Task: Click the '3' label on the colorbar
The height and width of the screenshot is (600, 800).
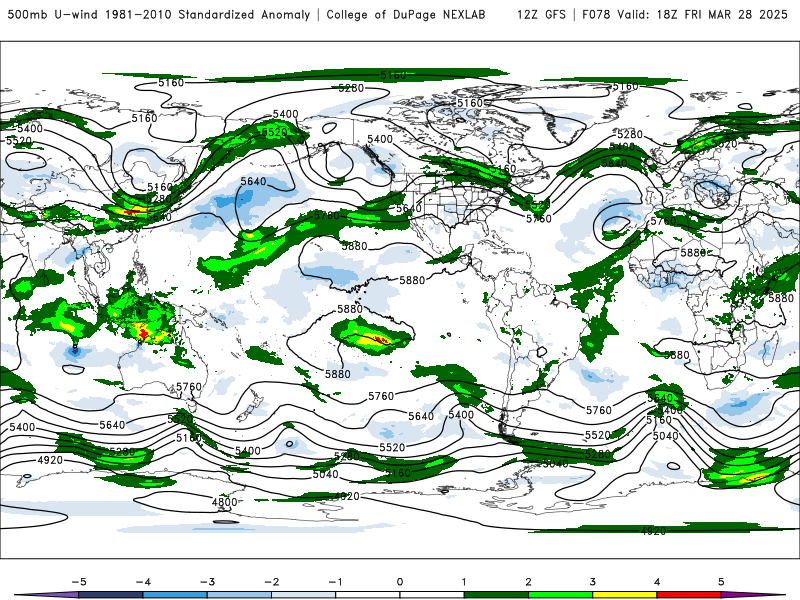Action: pyautogui.click(x=592, y=582)
